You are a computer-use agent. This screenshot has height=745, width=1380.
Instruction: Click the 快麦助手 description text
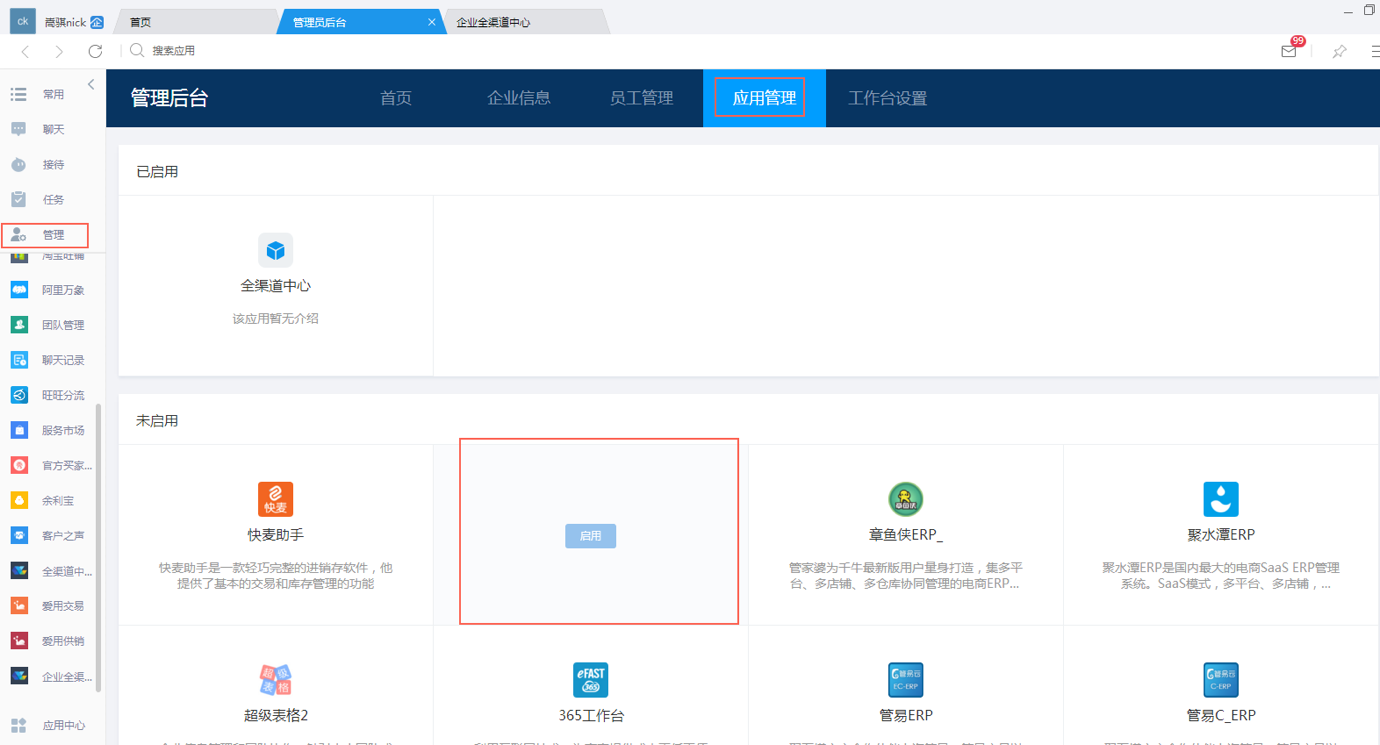275,576
